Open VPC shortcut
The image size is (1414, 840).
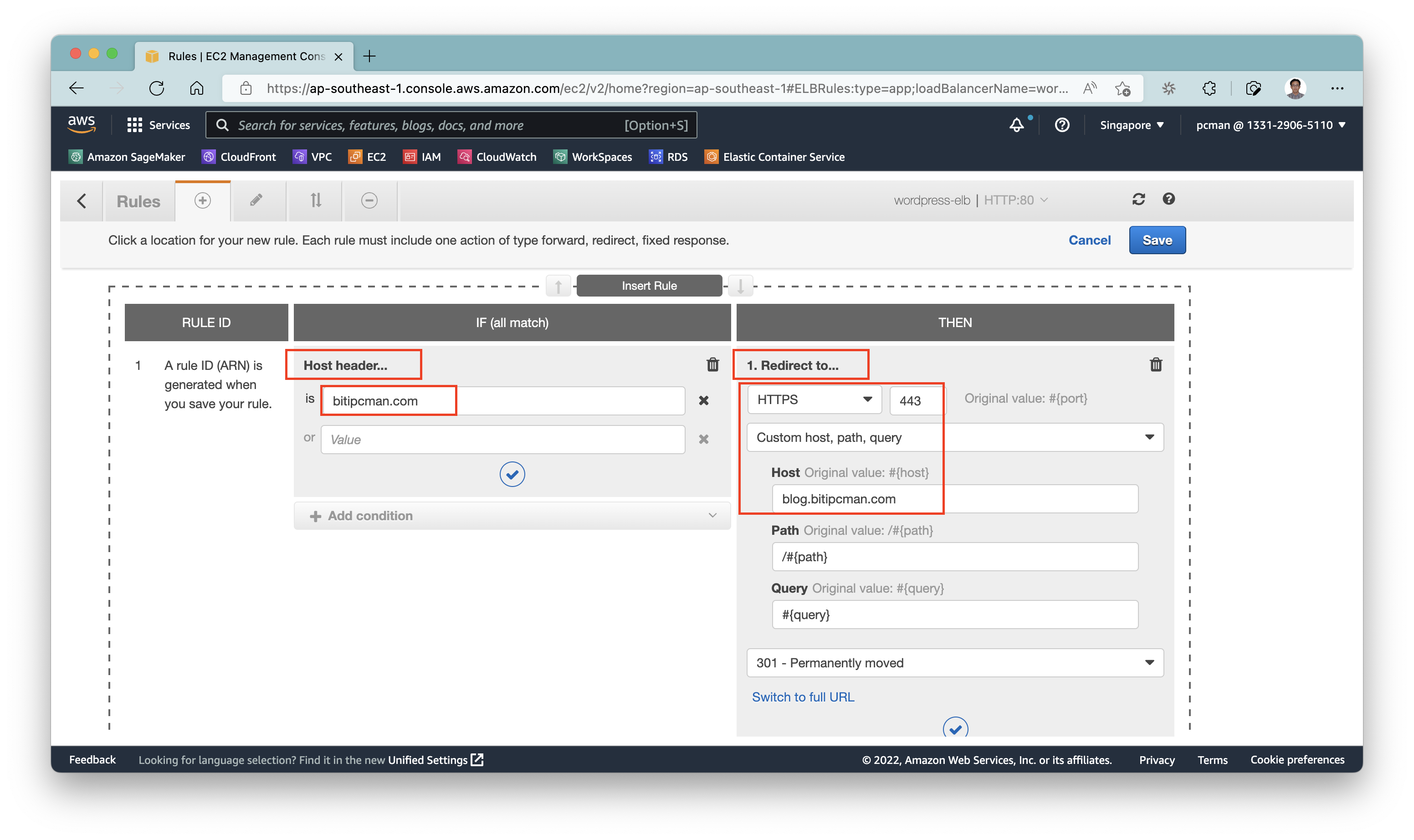(313, 157)
